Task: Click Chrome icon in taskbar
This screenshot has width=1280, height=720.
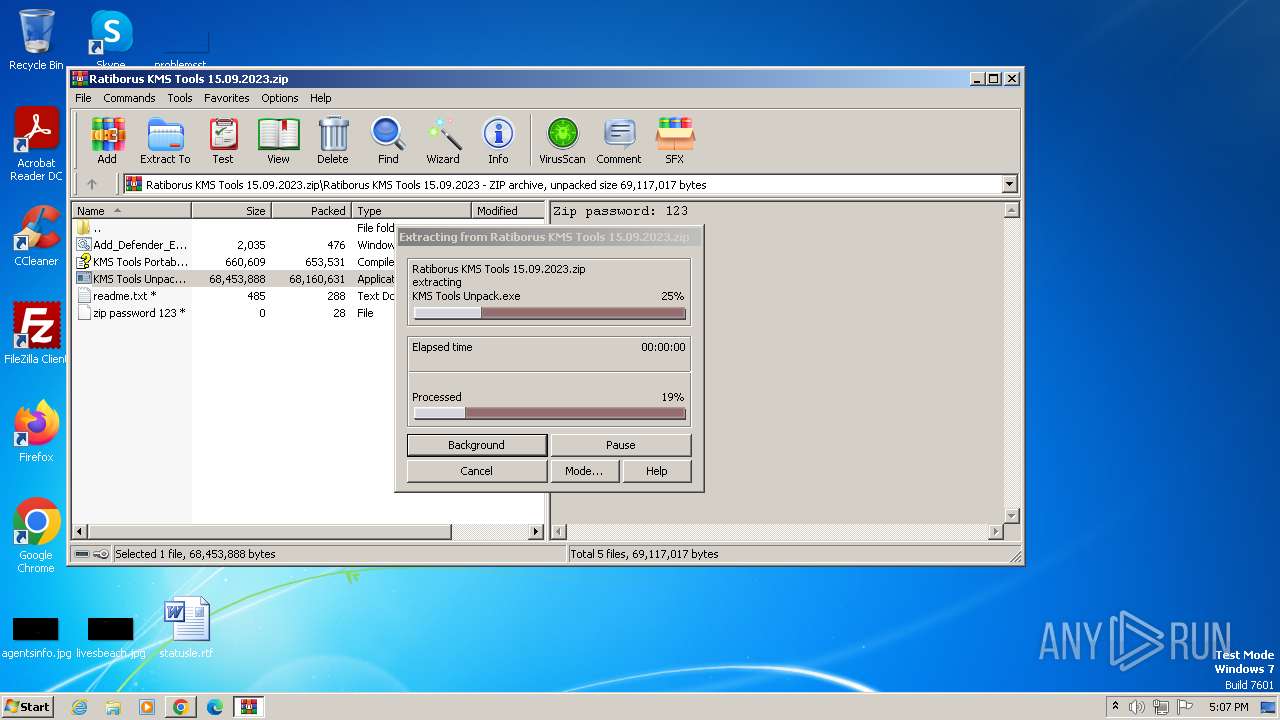Action: point(181,707)
